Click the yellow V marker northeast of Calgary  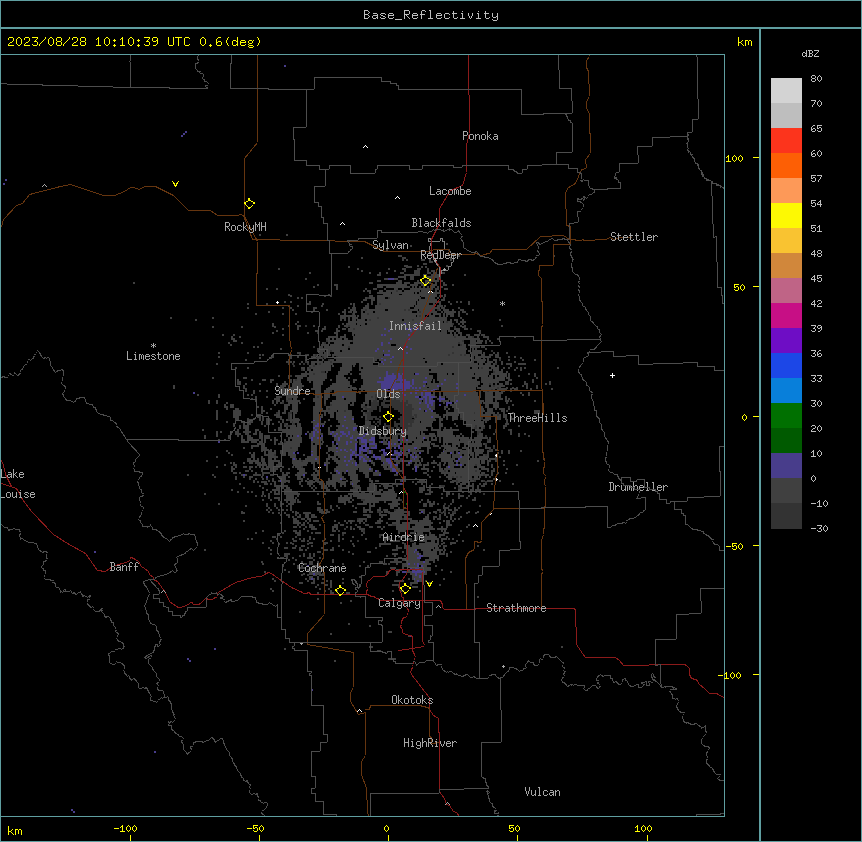(429, 584)
